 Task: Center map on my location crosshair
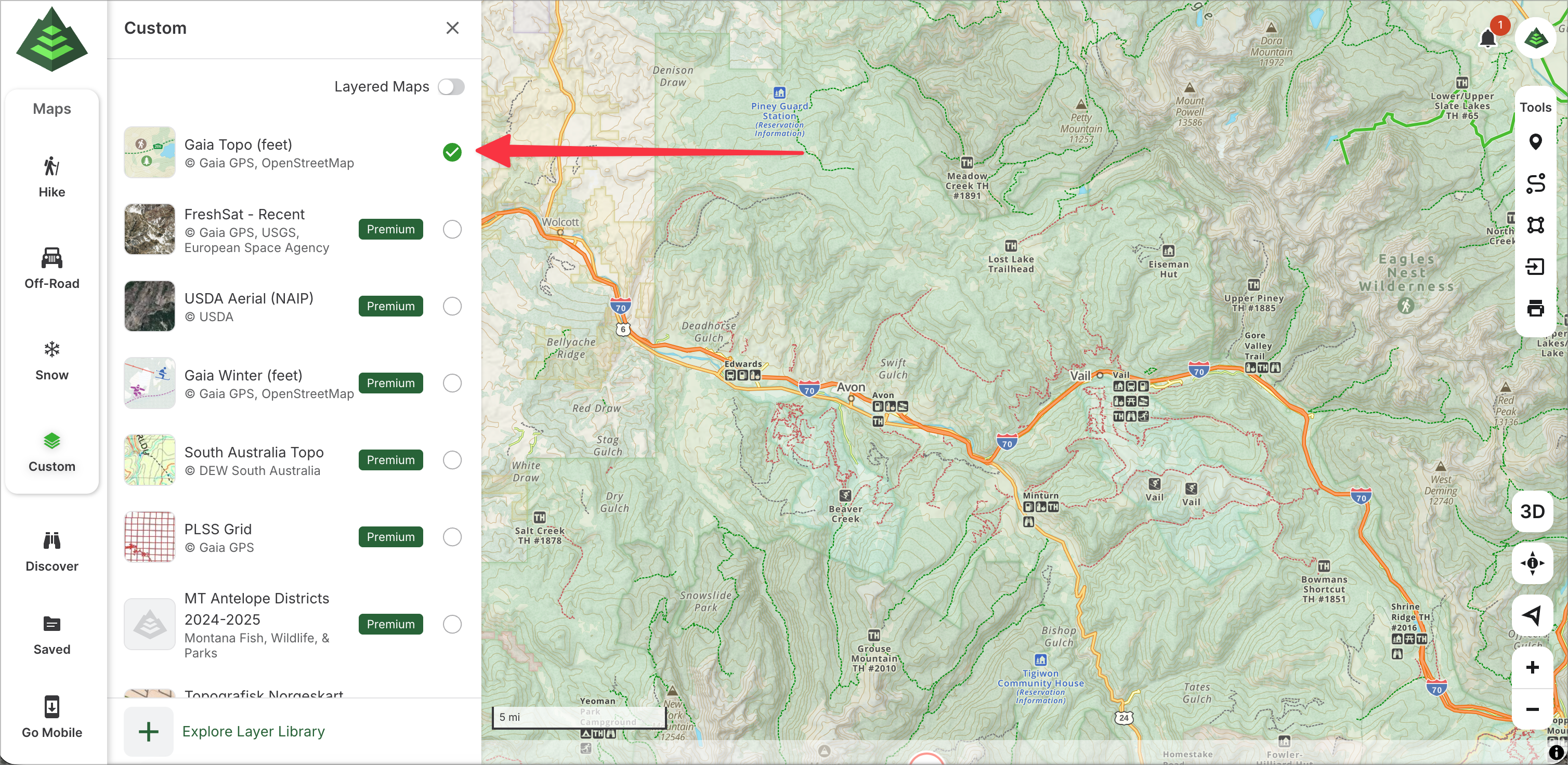(x=1532, y=563)
